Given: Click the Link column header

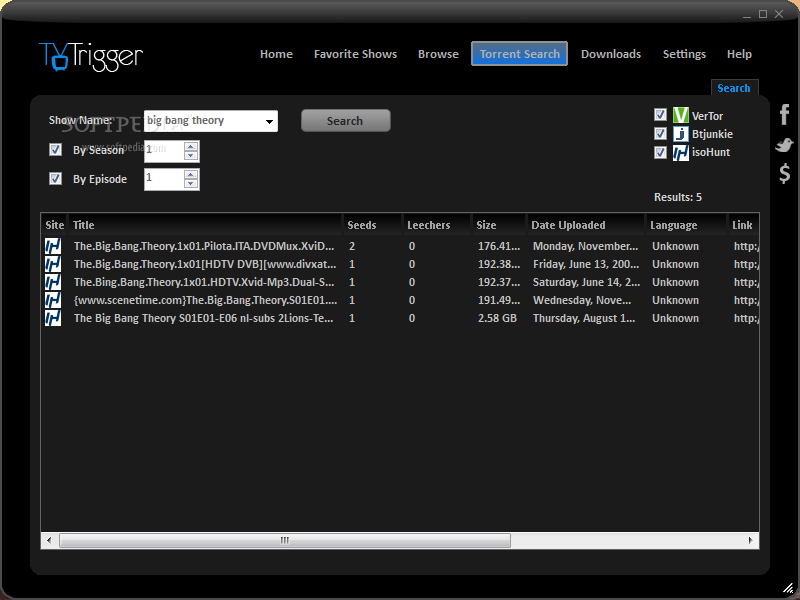Looking at the screenshot, I should point(744,225).
